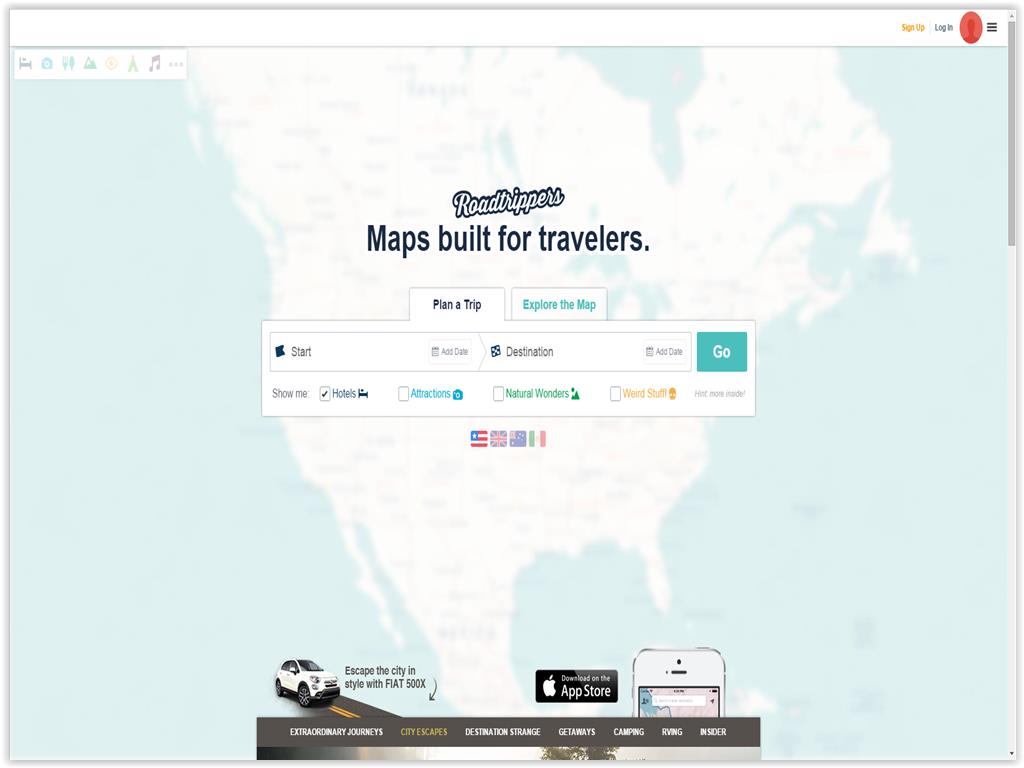This screenshot has width=1024, height=768.
Task: Click the Start flag icon
Action: coord(280,351)
